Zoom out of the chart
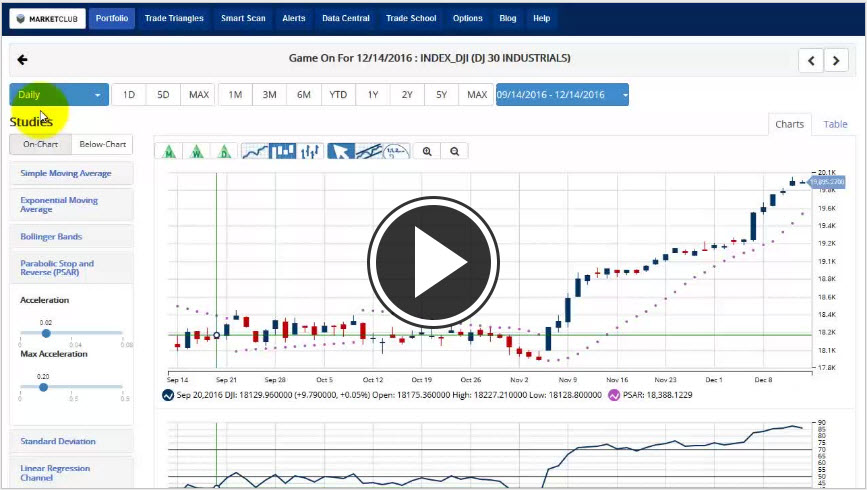The width and height of the screenshot is (867, 490). 454,152
